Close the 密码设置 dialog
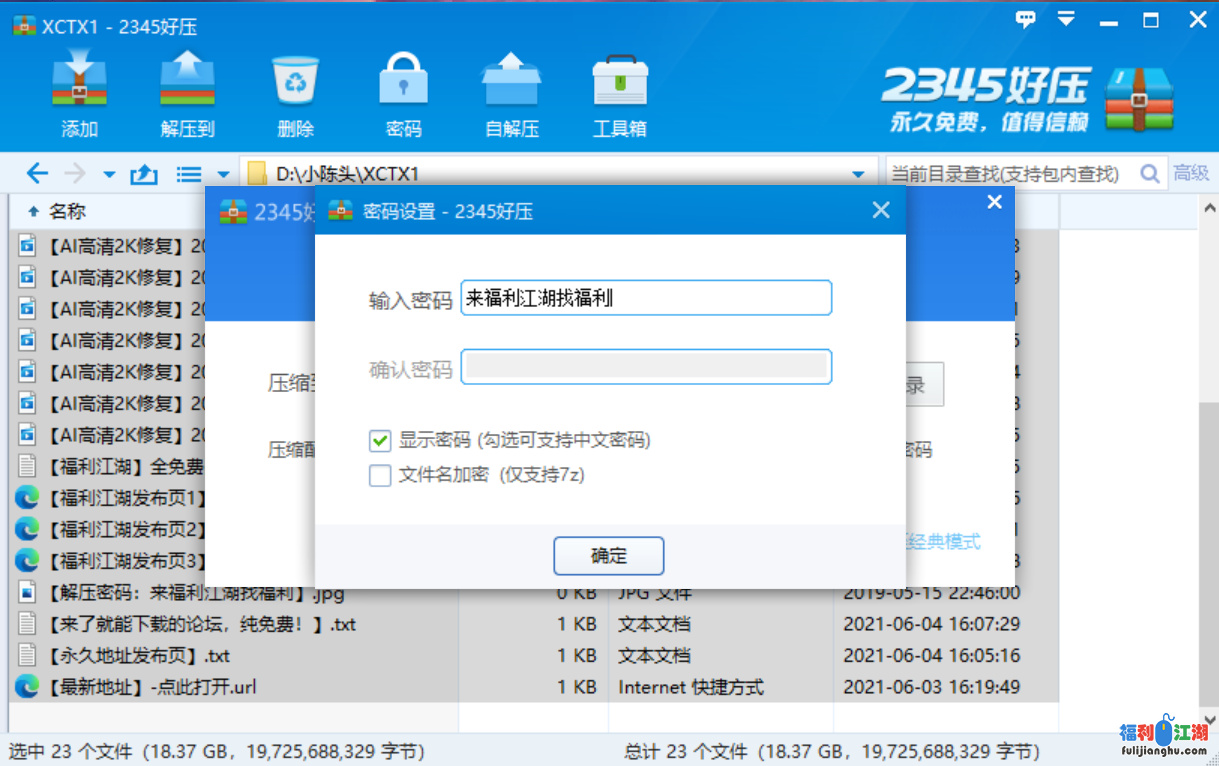This screenshot has height=766, width=1219. [881, 210]
